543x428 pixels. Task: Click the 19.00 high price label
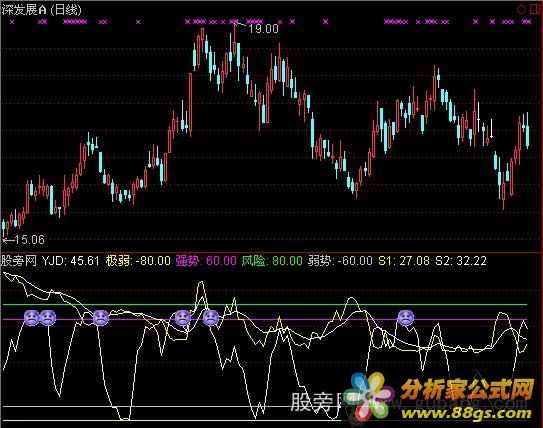pos(264,29)
